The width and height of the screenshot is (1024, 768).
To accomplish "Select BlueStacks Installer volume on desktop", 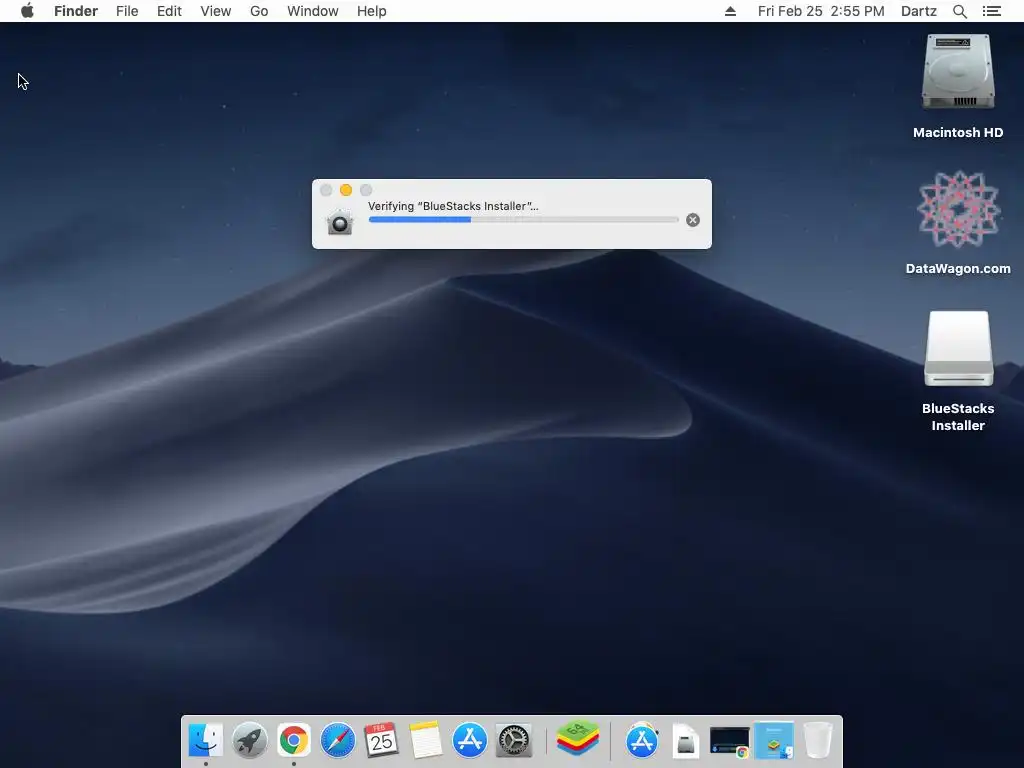I will tap(958, 371).
